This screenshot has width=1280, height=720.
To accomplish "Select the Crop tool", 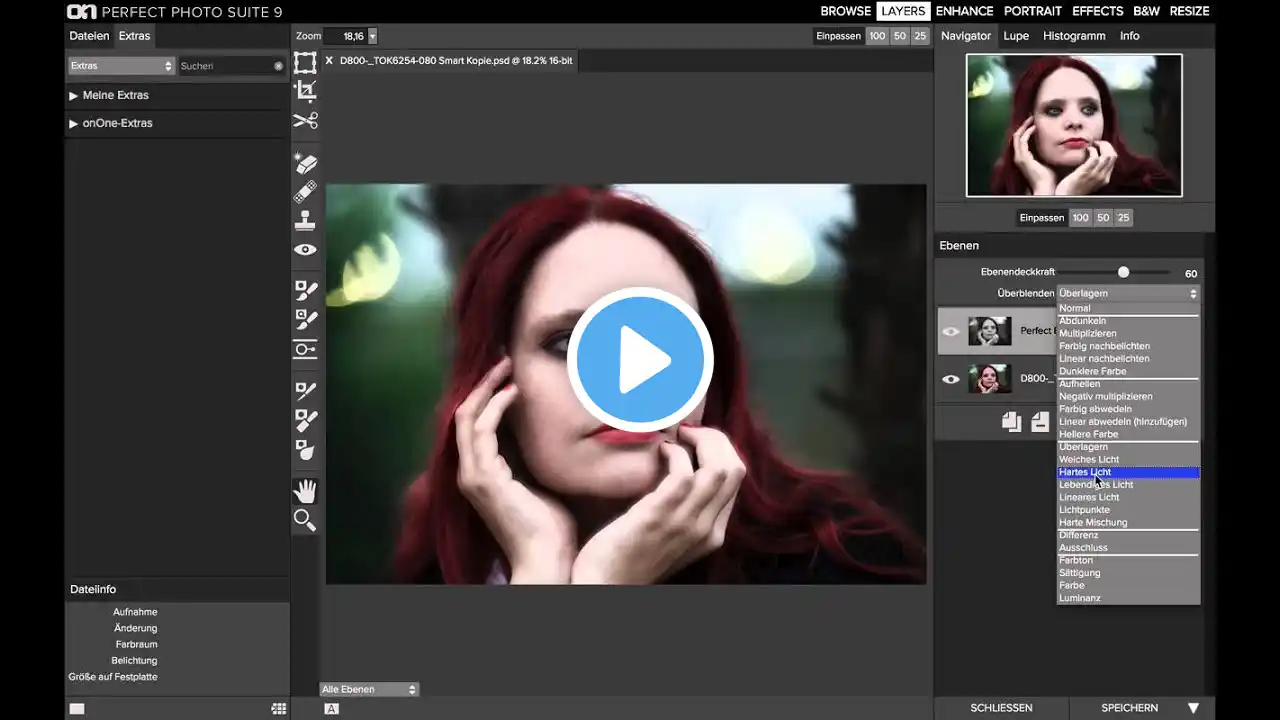I will click(x=305, y=91).
